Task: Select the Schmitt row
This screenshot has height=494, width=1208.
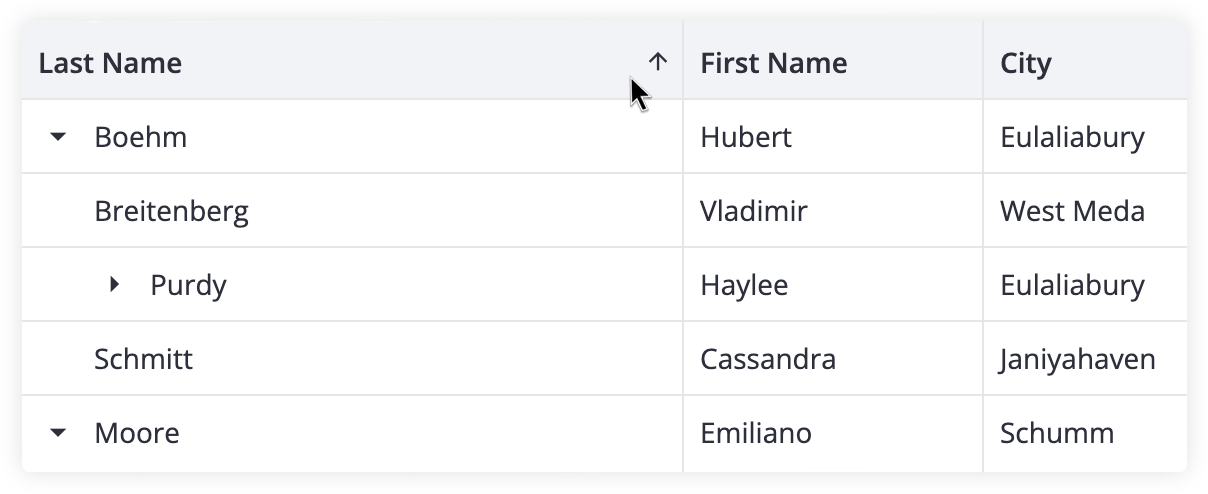Action: pyautogui.click(x=604, y=359)
